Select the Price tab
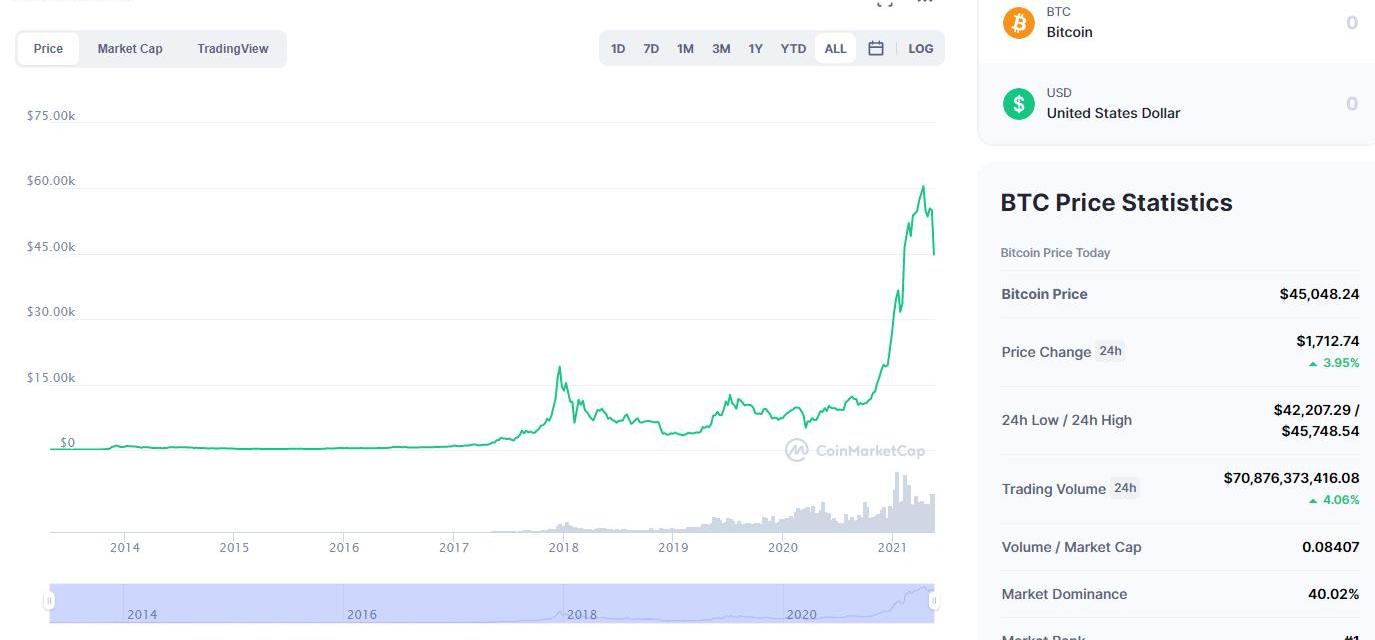 coord(48,48)
